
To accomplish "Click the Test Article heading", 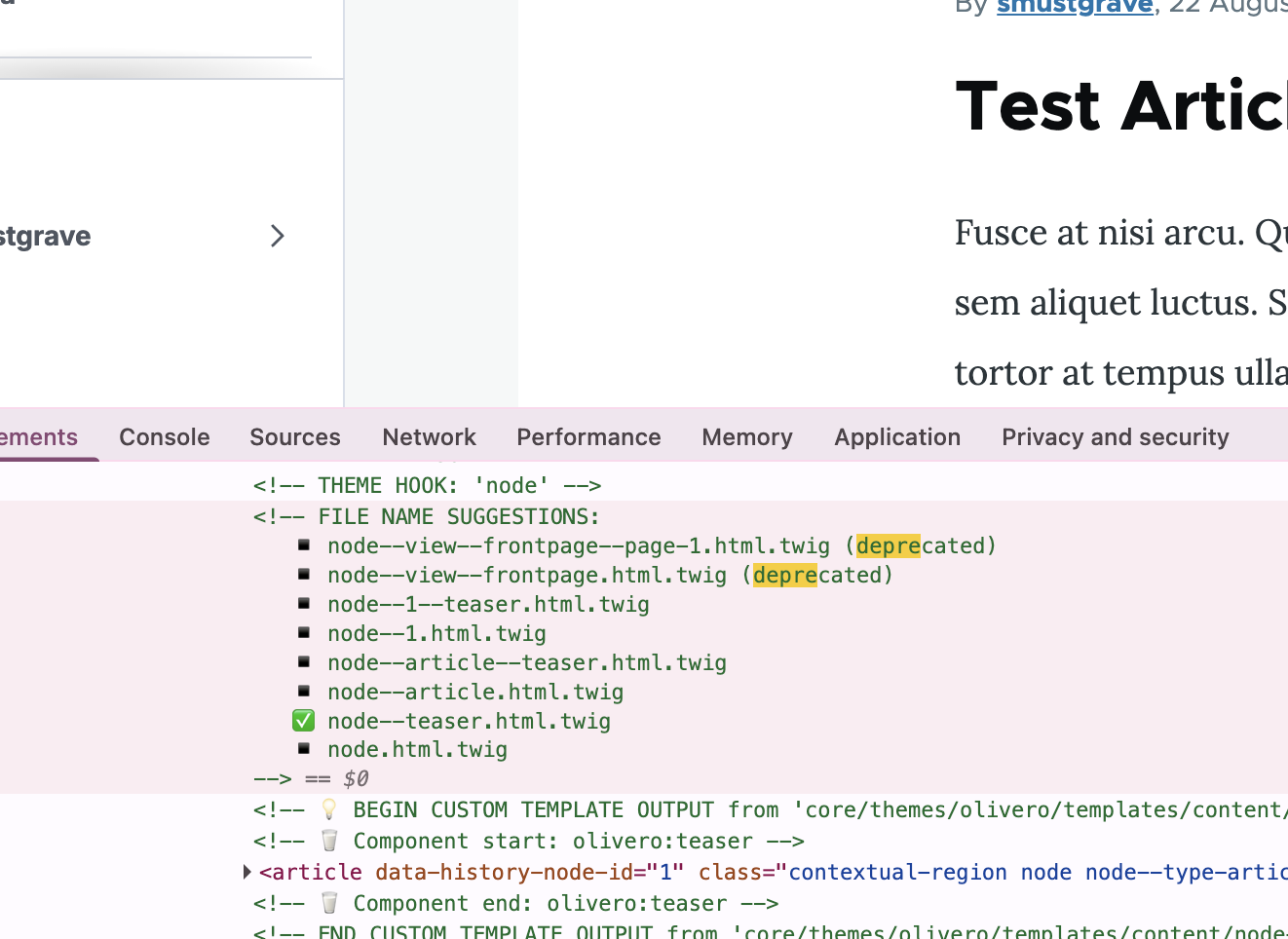I will pyautogui.click(x=1120, y=107).
